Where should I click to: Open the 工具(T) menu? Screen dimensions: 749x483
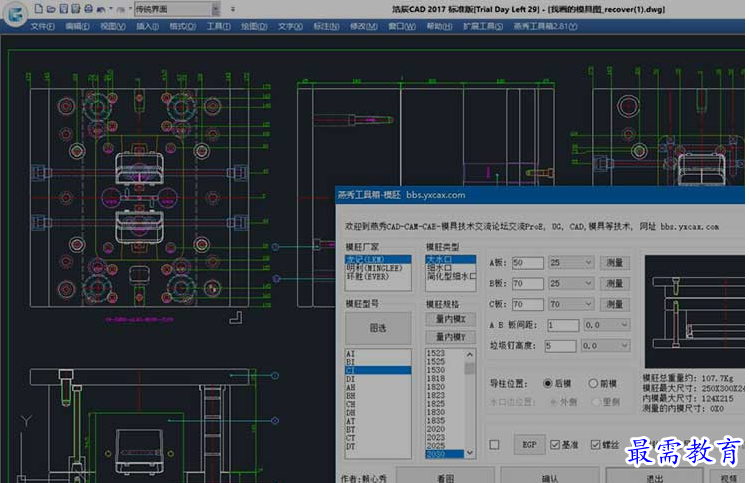coord(219,26)
